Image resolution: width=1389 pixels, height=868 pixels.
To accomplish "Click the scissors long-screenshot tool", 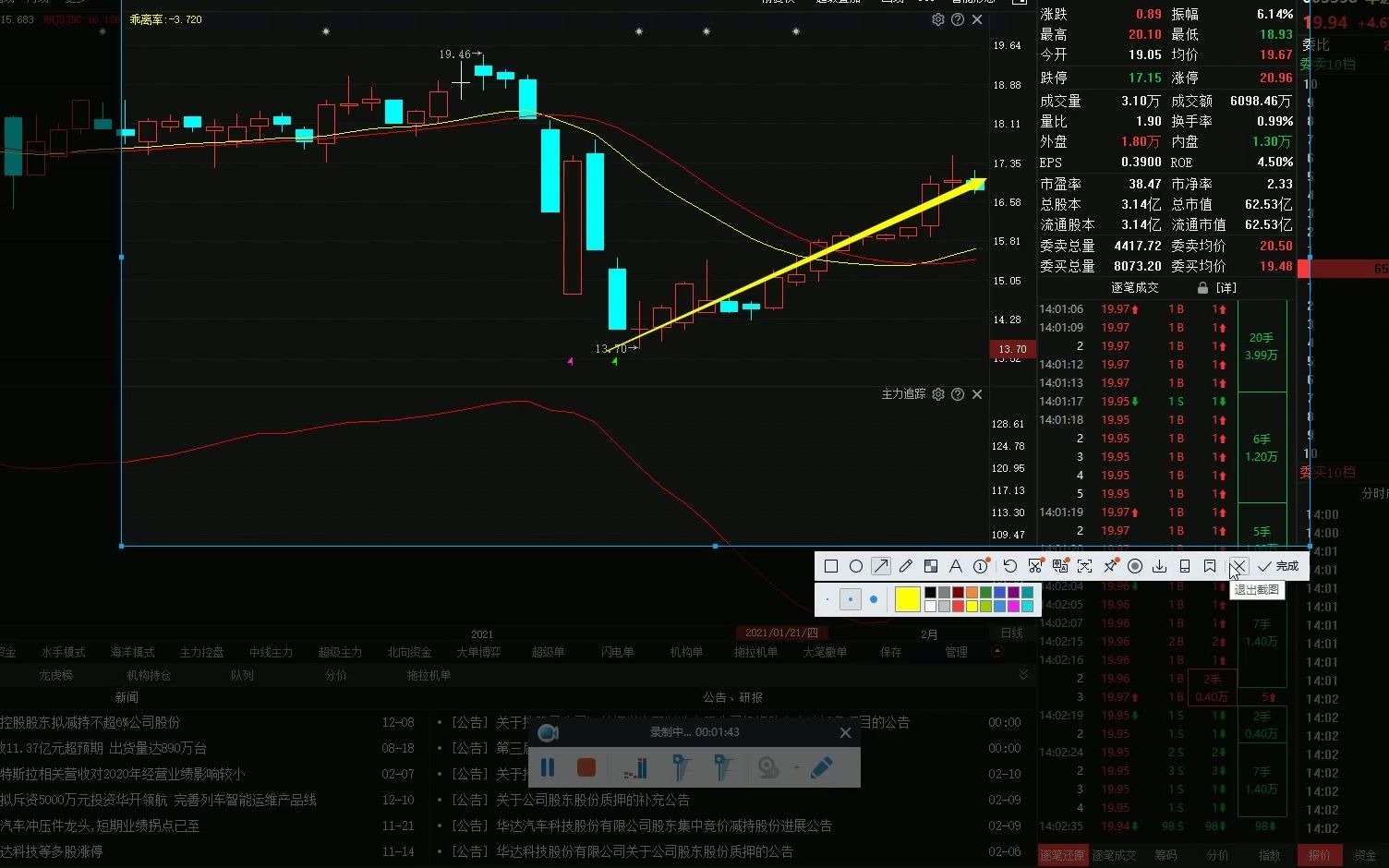I will coord(1035,566).
